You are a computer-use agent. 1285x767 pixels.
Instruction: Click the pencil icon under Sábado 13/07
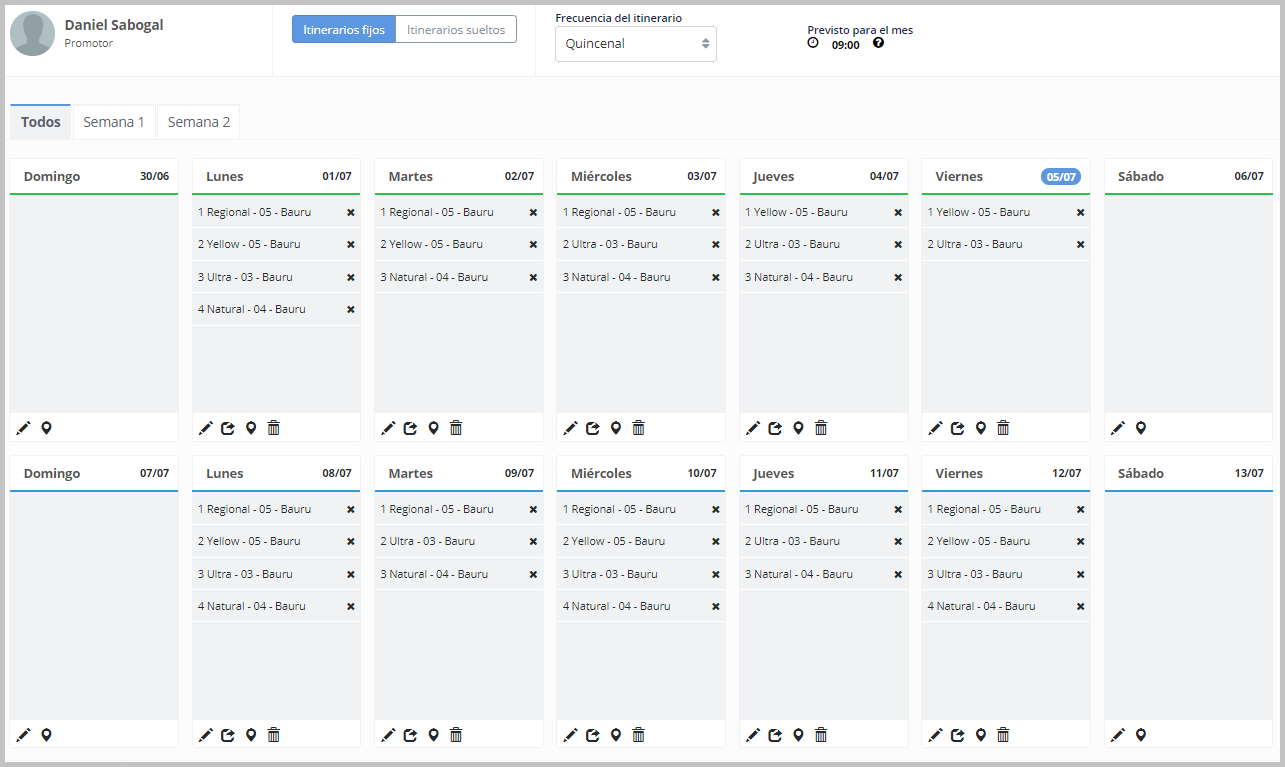coord(1118,735)
